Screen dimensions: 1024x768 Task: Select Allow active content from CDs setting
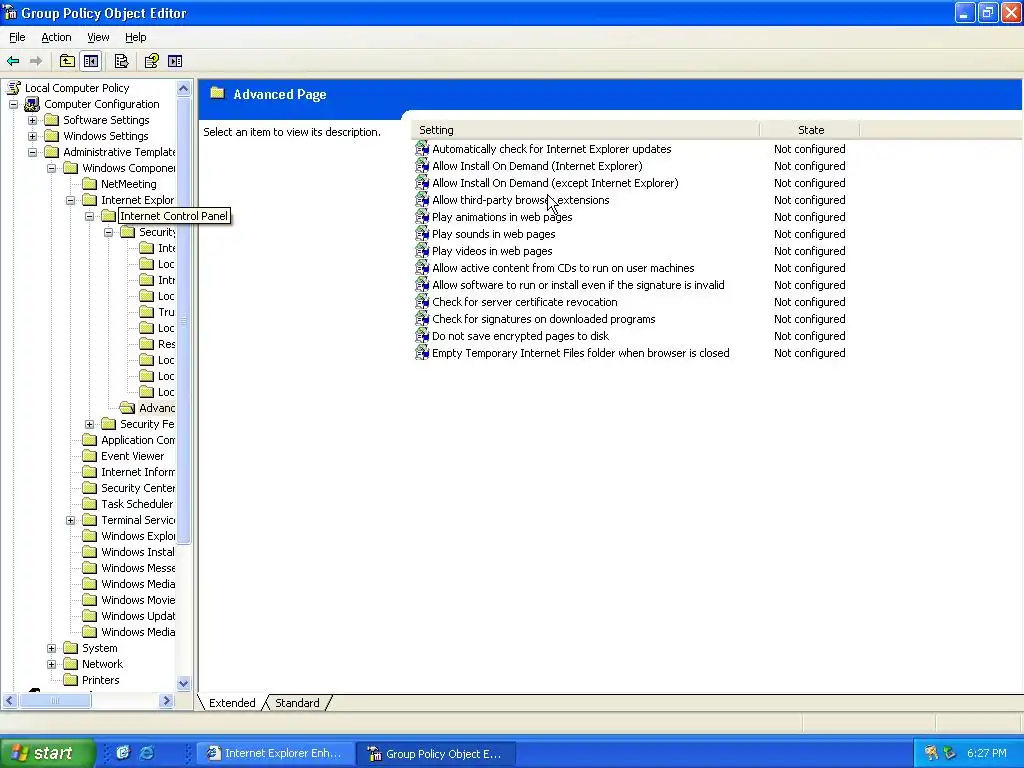(x=563, y=268)
